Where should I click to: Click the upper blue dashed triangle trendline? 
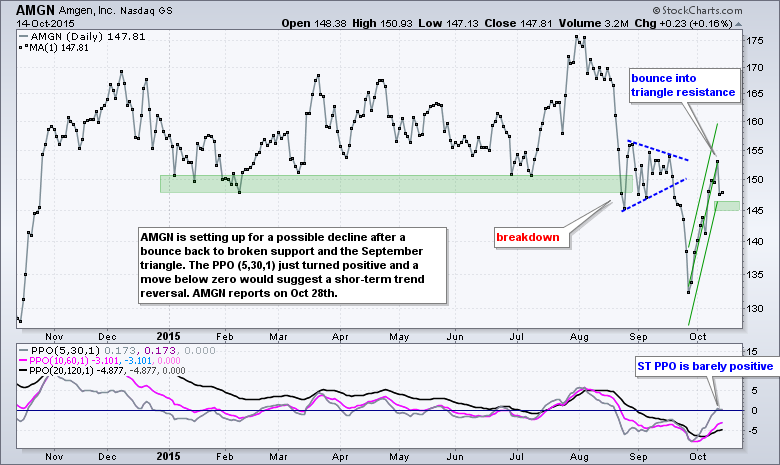pos(658,150)
